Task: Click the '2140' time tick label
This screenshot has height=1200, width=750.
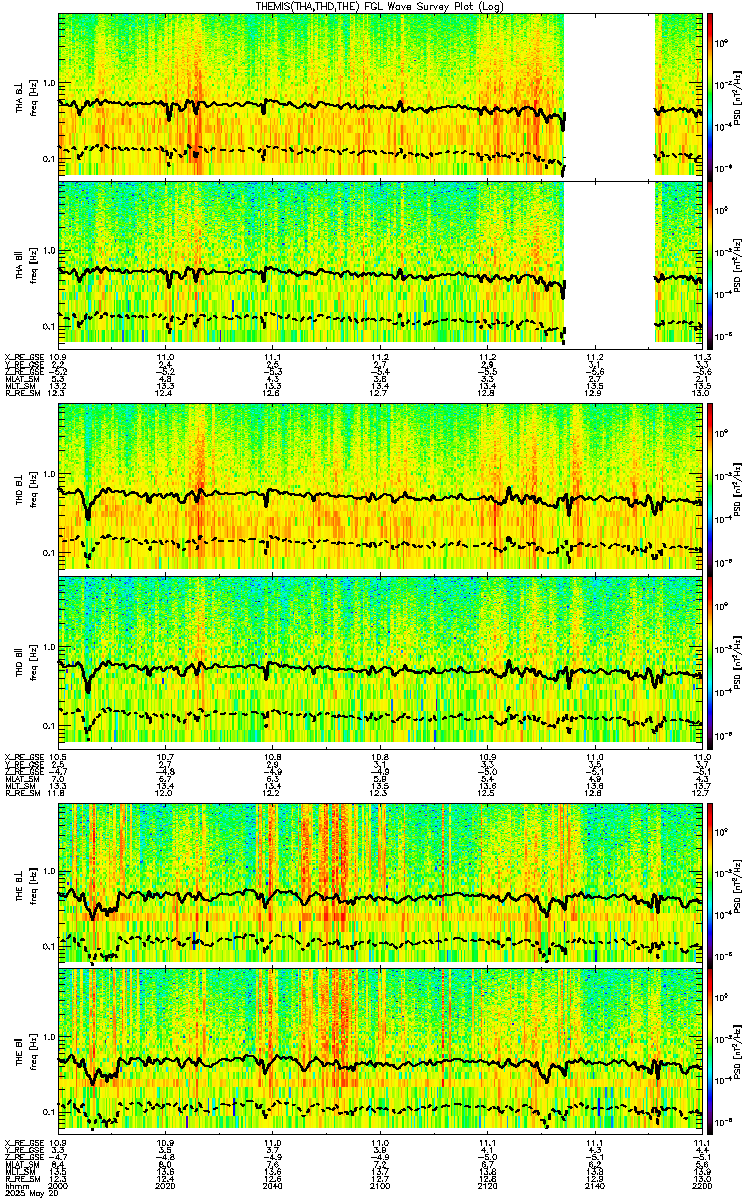Action: click(x=594, y=1184)
